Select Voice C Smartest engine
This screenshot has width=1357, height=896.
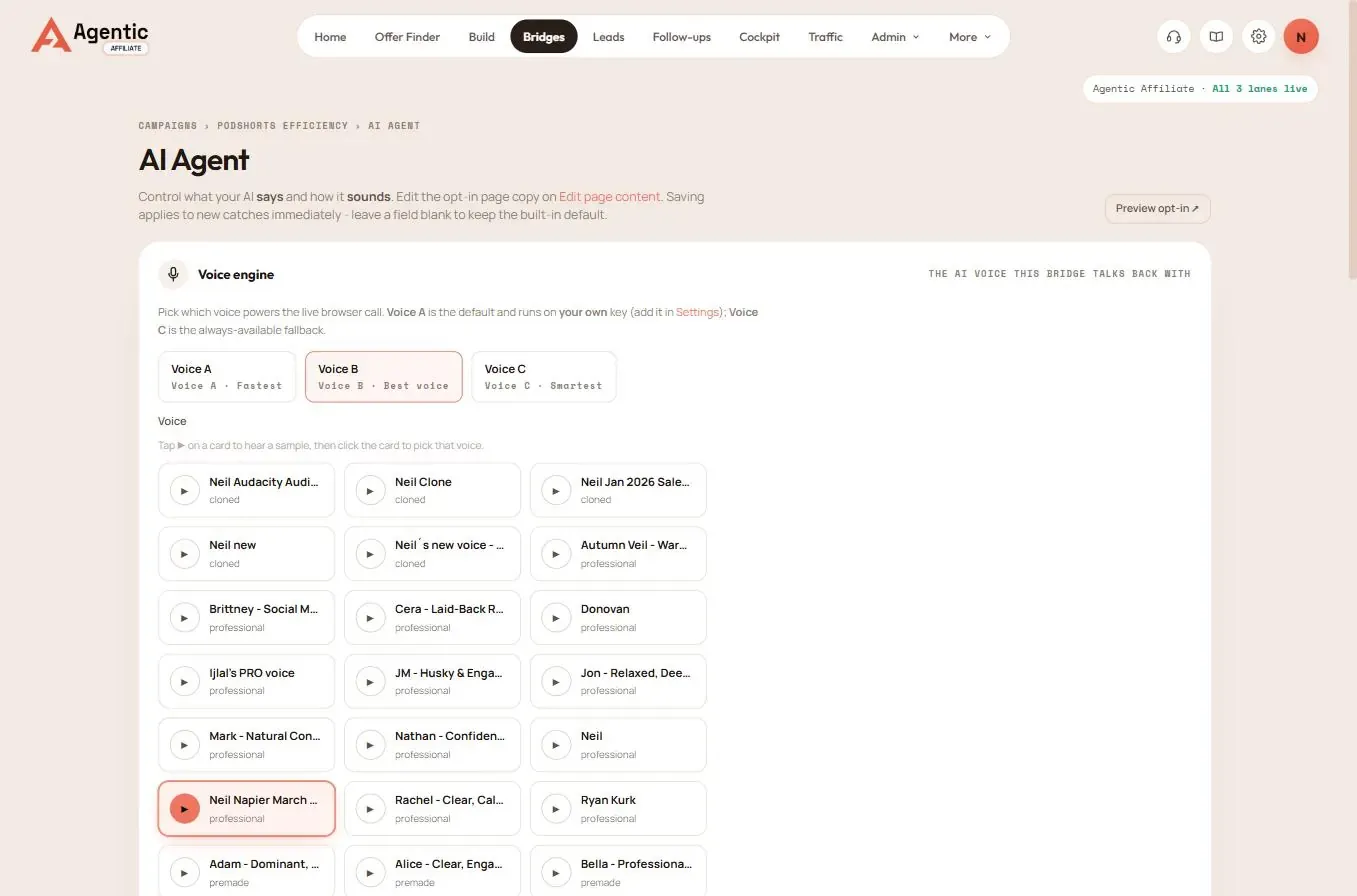544,377
